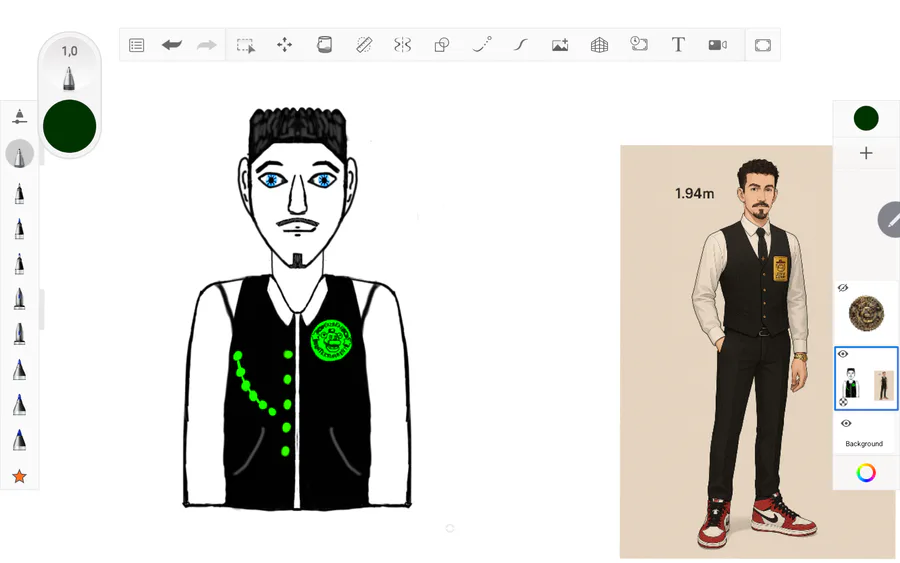Toggle transparency lock on selected layer
Image resolution: width=900 pixels, height=563 pixels.
click(843, 402)
